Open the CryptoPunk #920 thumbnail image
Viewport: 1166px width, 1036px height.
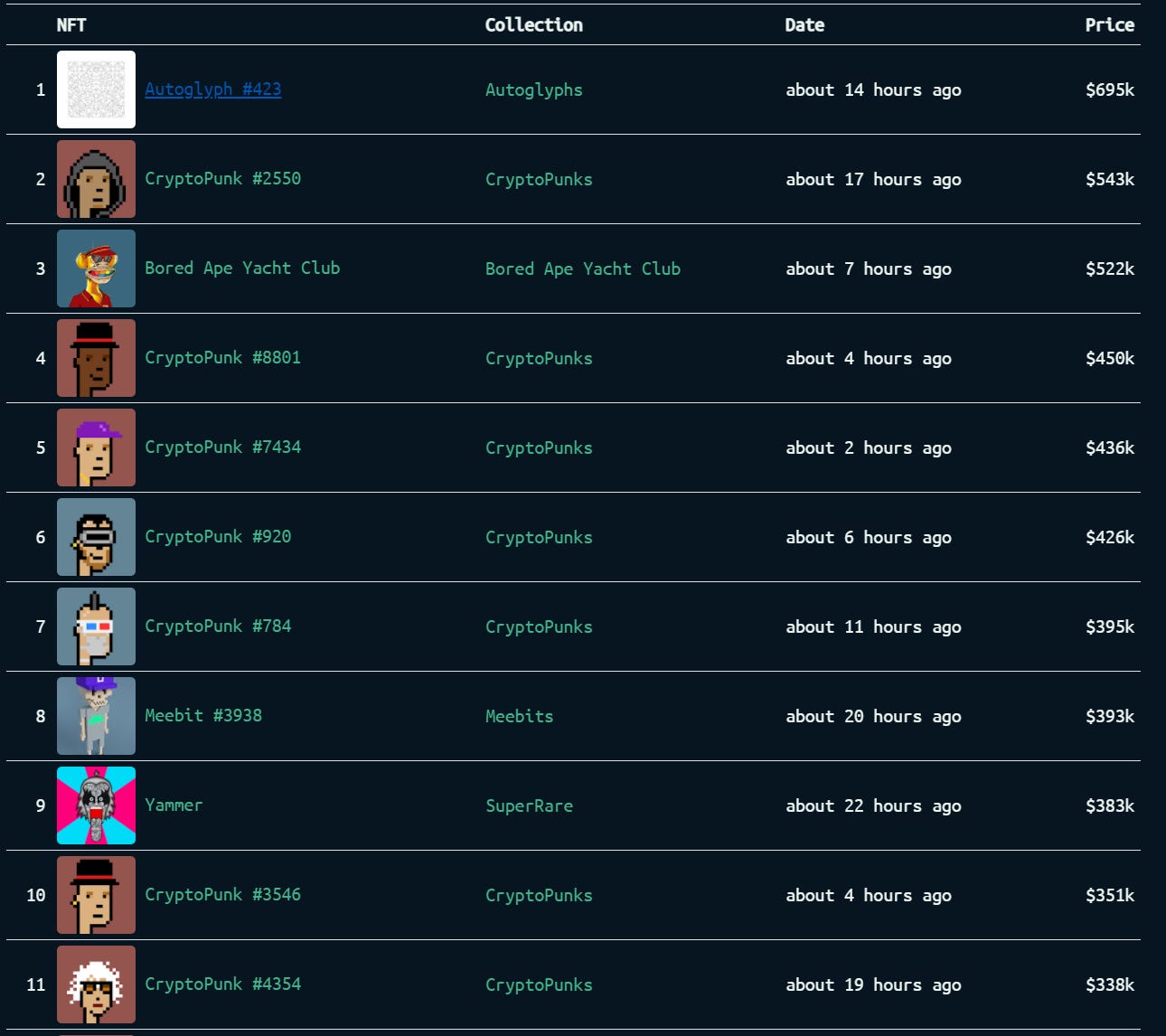pyautogui.click(x=96, y=537)
